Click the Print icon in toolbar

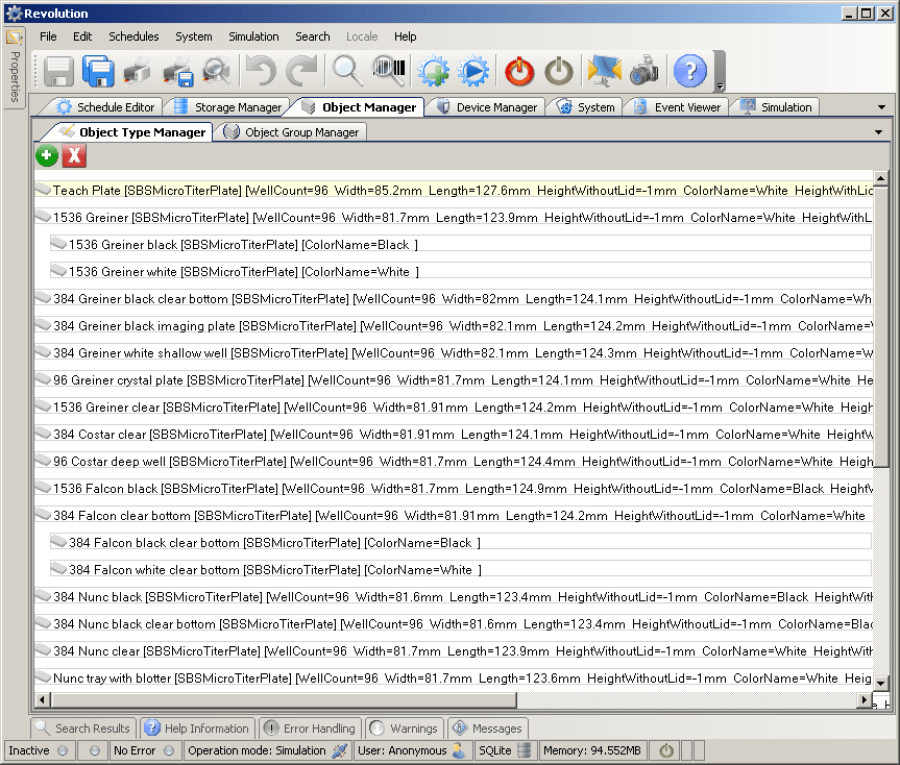(x=137, y=71)
